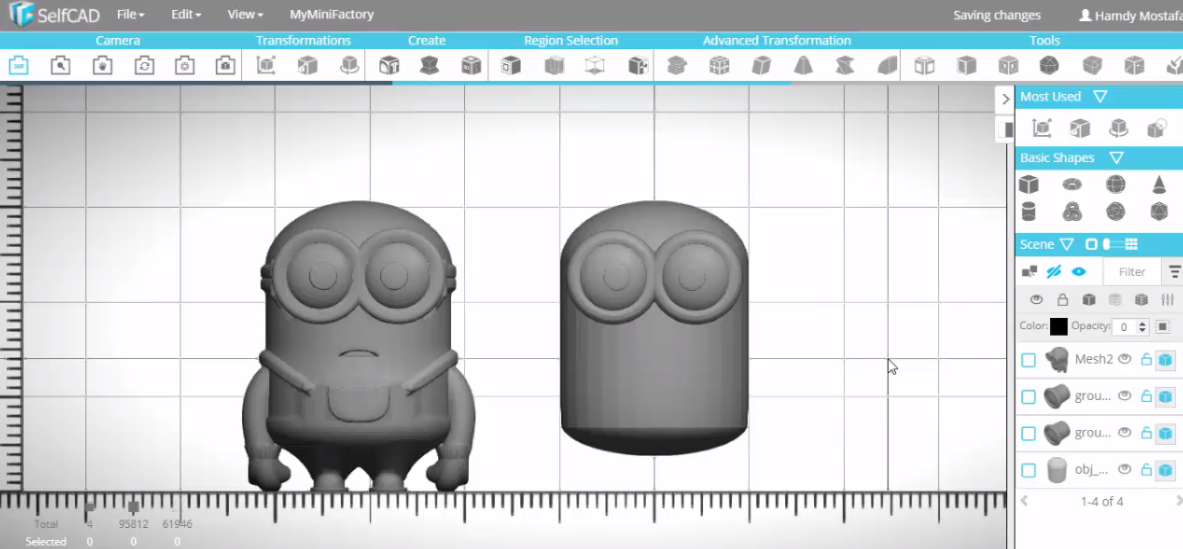Click the blue cube button on Mesh2 row
1183x549 pixels.
pos(1165,360)
